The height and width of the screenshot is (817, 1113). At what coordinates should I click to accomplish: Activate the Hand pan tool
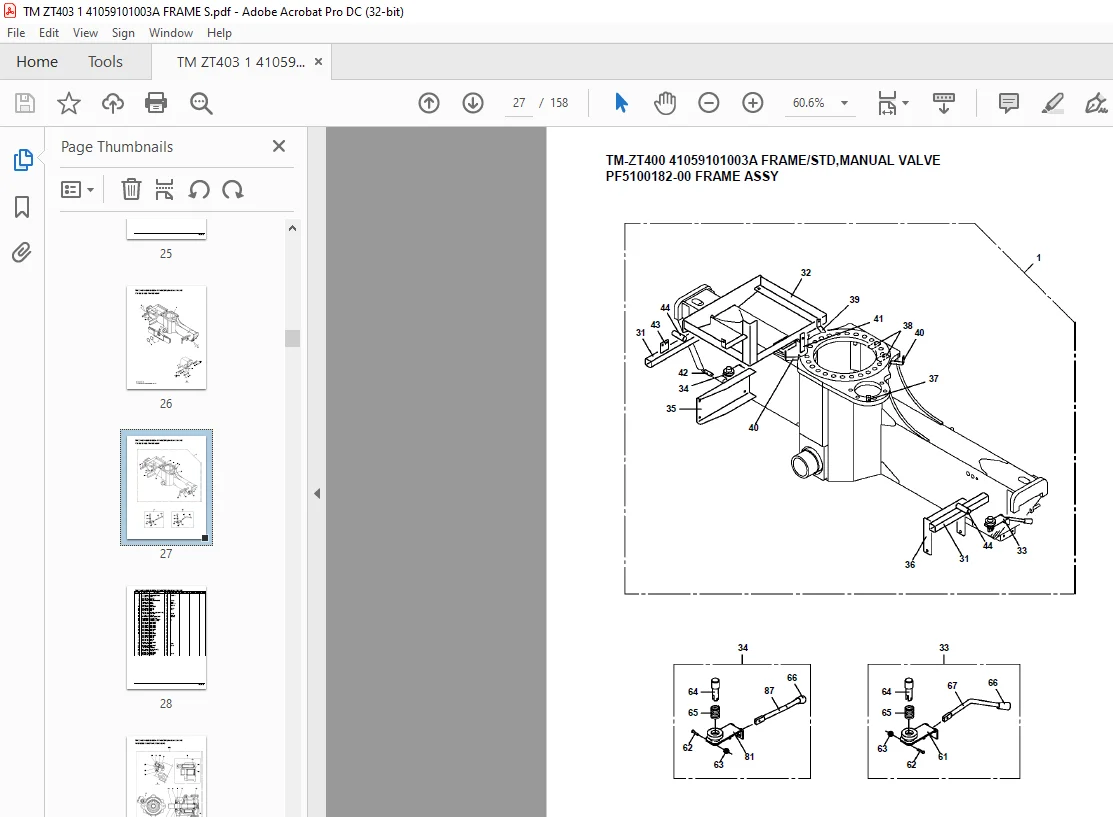coord(665,103)
